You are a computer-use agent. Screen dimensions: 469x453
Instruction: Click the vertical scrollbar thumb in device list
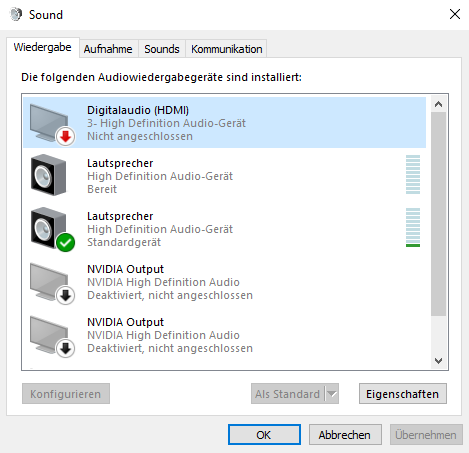coord(439,214)
